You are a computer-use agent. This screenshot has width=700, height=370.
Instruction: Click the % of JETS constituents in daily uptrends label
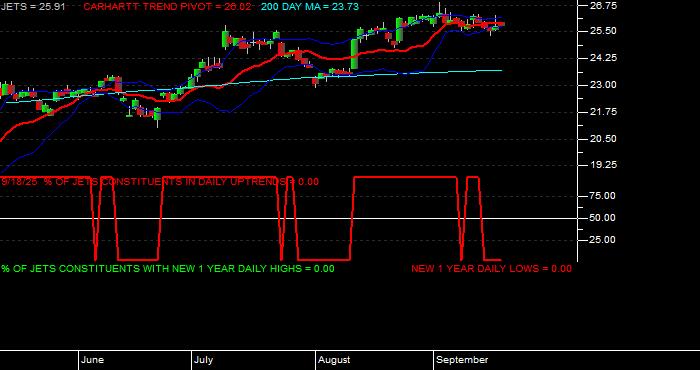pyautogui.click(x=160, y=182)
